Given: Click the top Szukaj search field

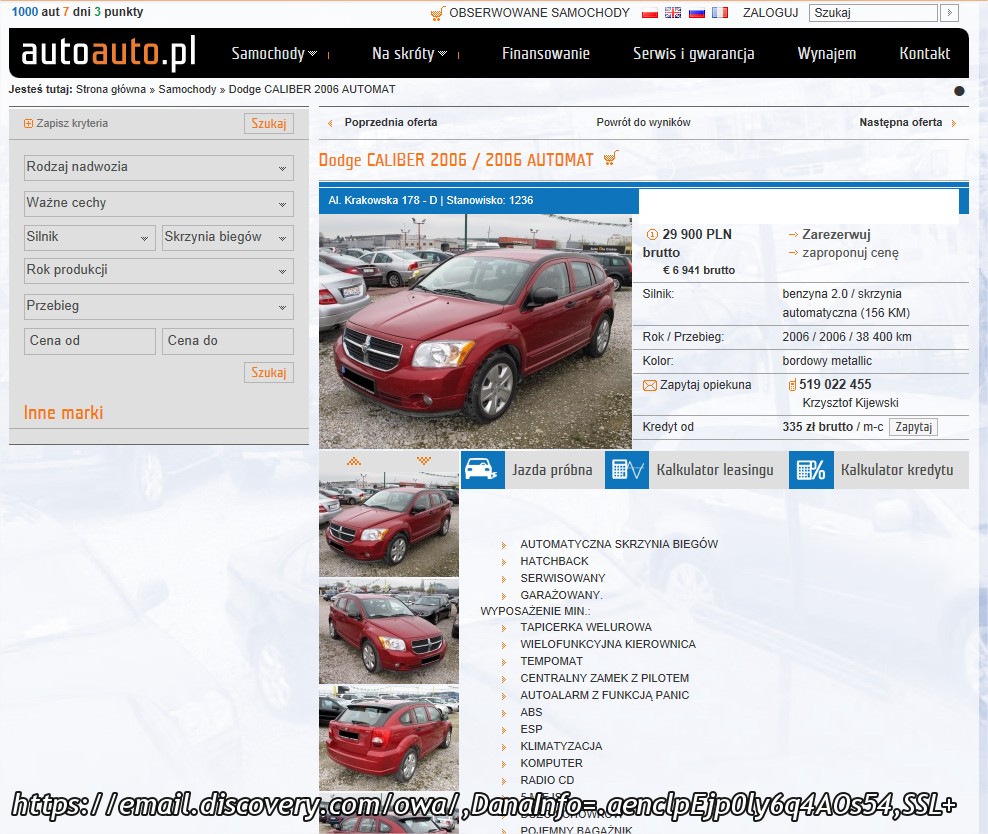Looking at the screenshot, I should [x=873, y=13].
